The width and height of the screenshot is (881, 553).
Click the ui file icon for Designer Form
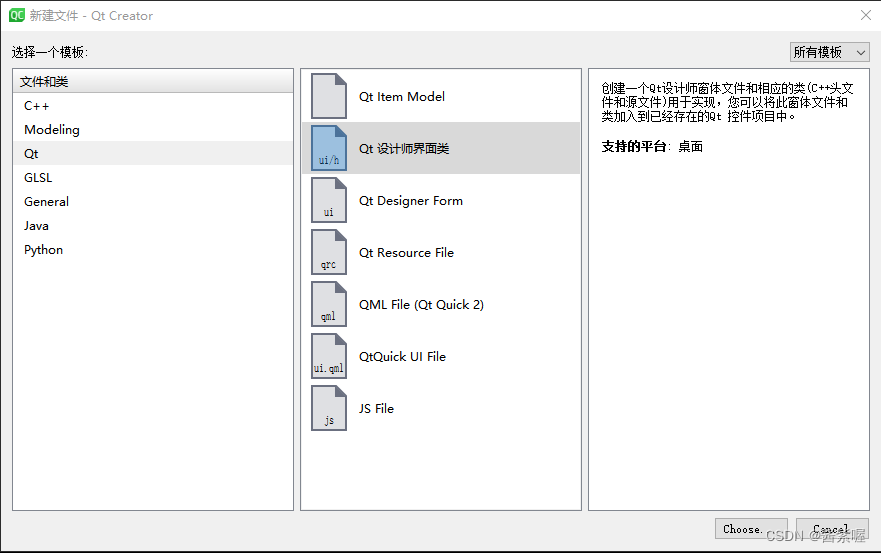[329, 200]
